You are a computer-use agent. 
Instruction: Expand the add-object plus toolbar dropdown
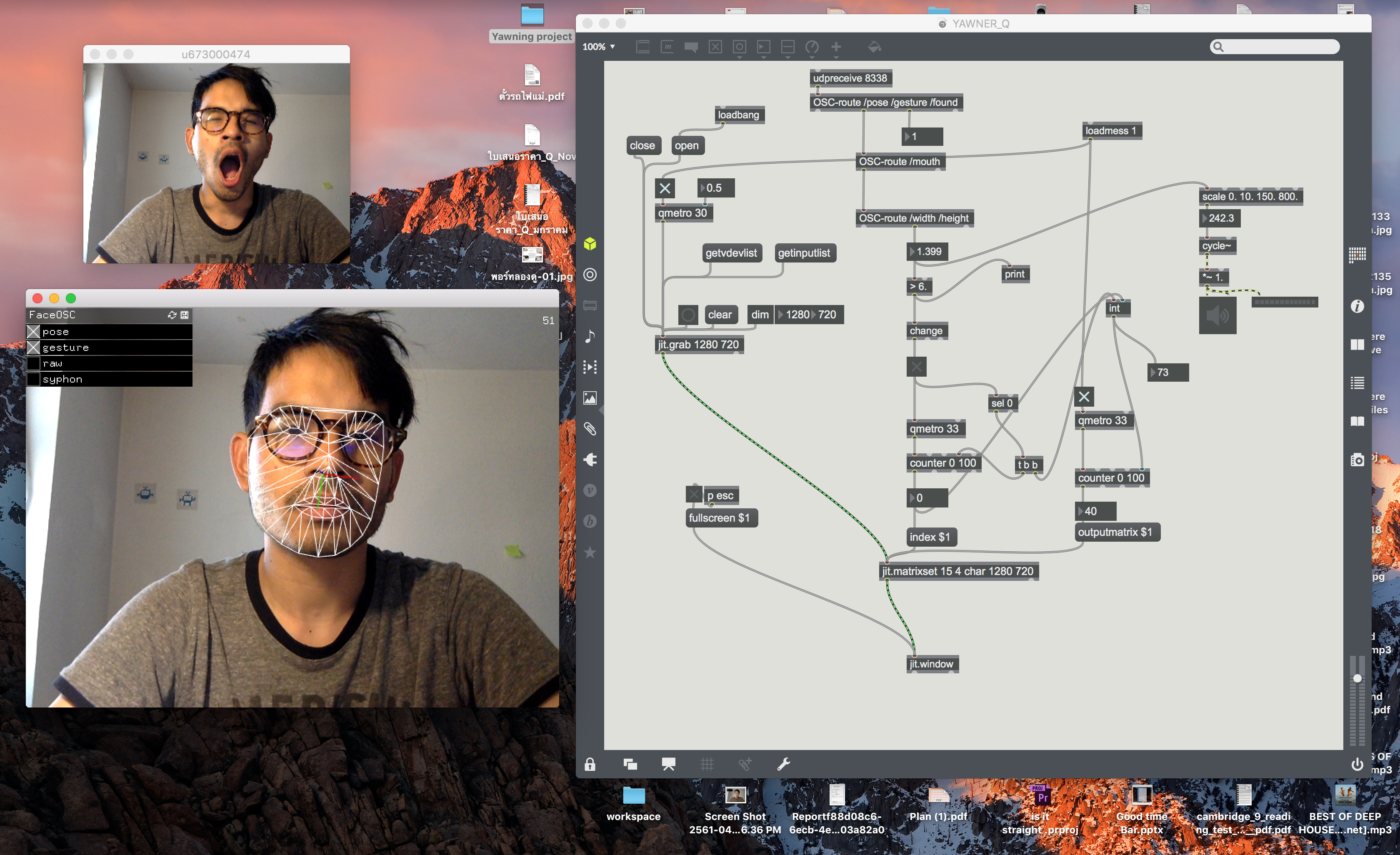pyautogui.click(x=836, y=48)
